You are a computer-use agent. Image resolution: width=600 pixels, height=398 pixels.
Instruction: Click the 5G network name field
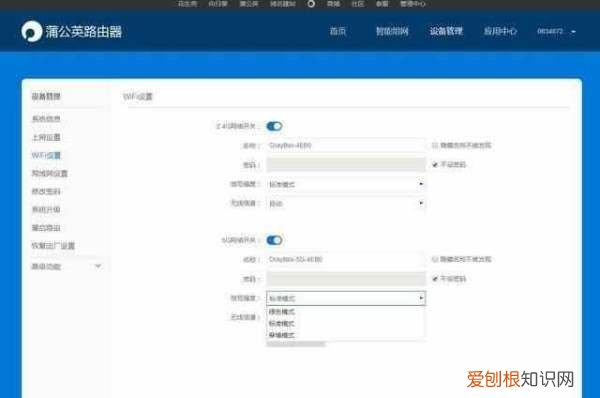click(346, 259)
